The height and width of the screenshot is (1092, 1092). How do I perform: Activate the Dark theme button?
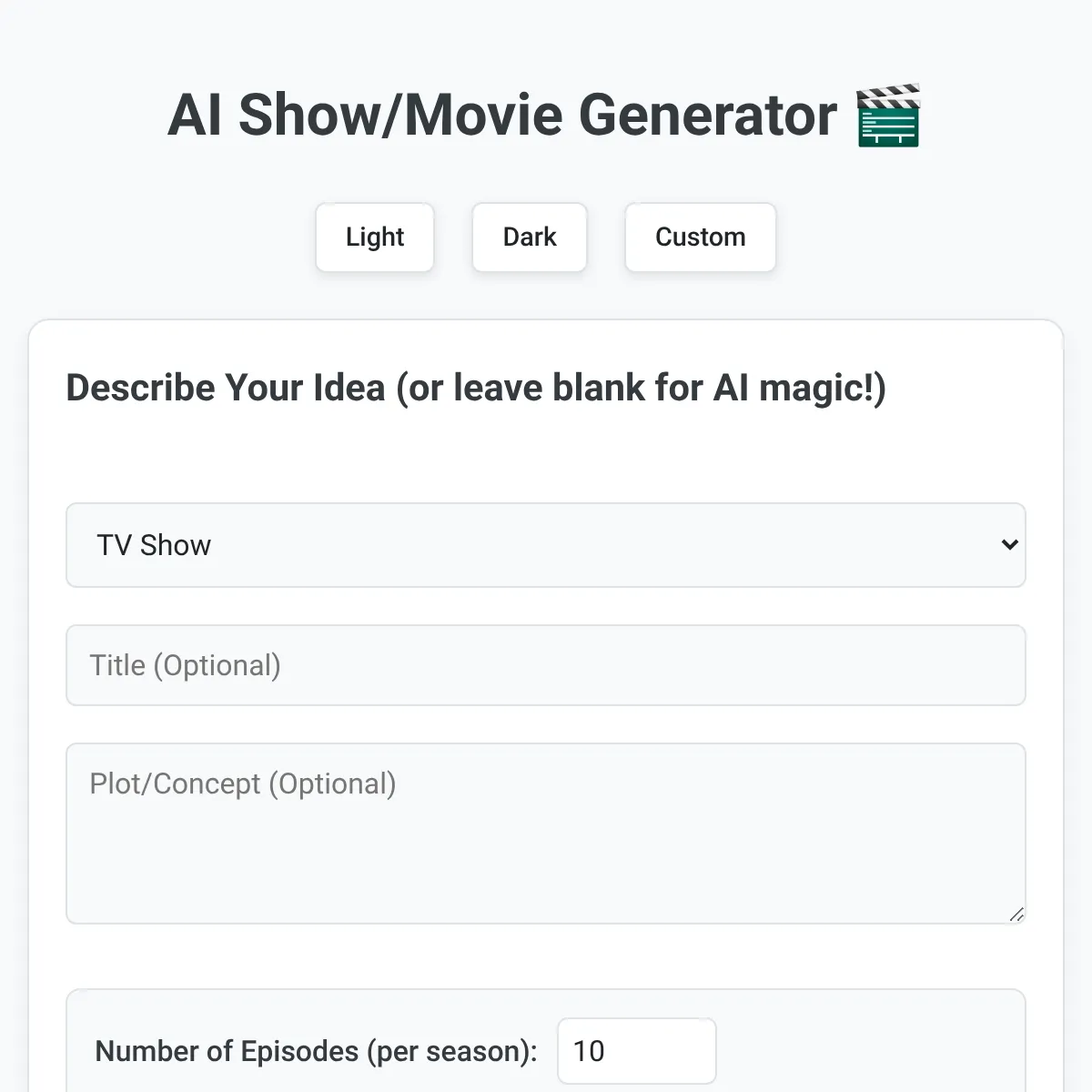(x=530, y=237)
